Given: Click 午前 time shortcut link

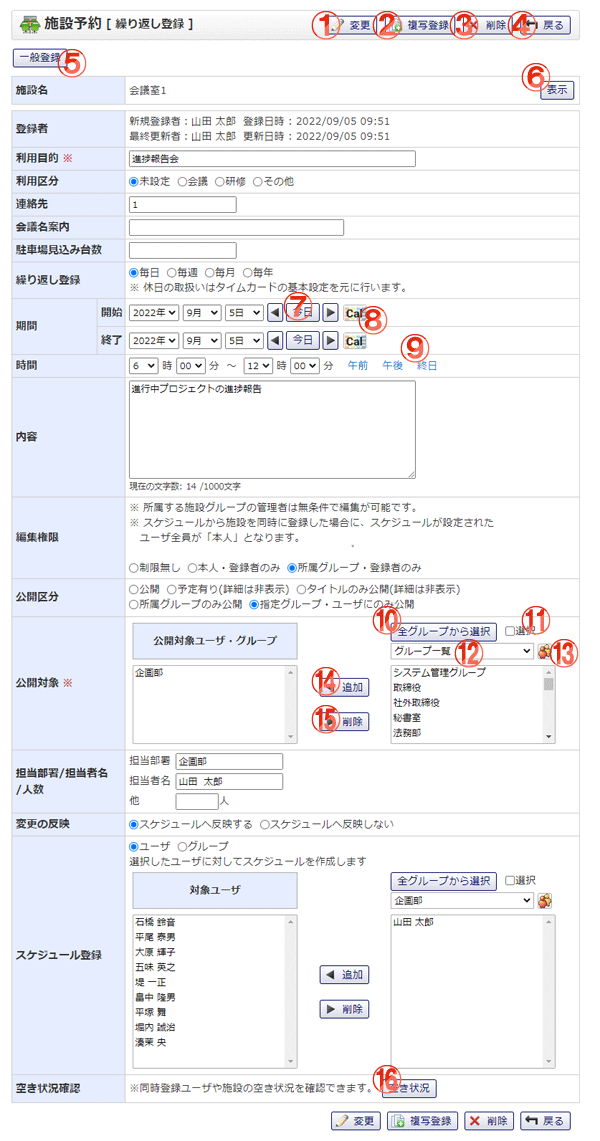Looking at the screenshot, I should [357, 366].
